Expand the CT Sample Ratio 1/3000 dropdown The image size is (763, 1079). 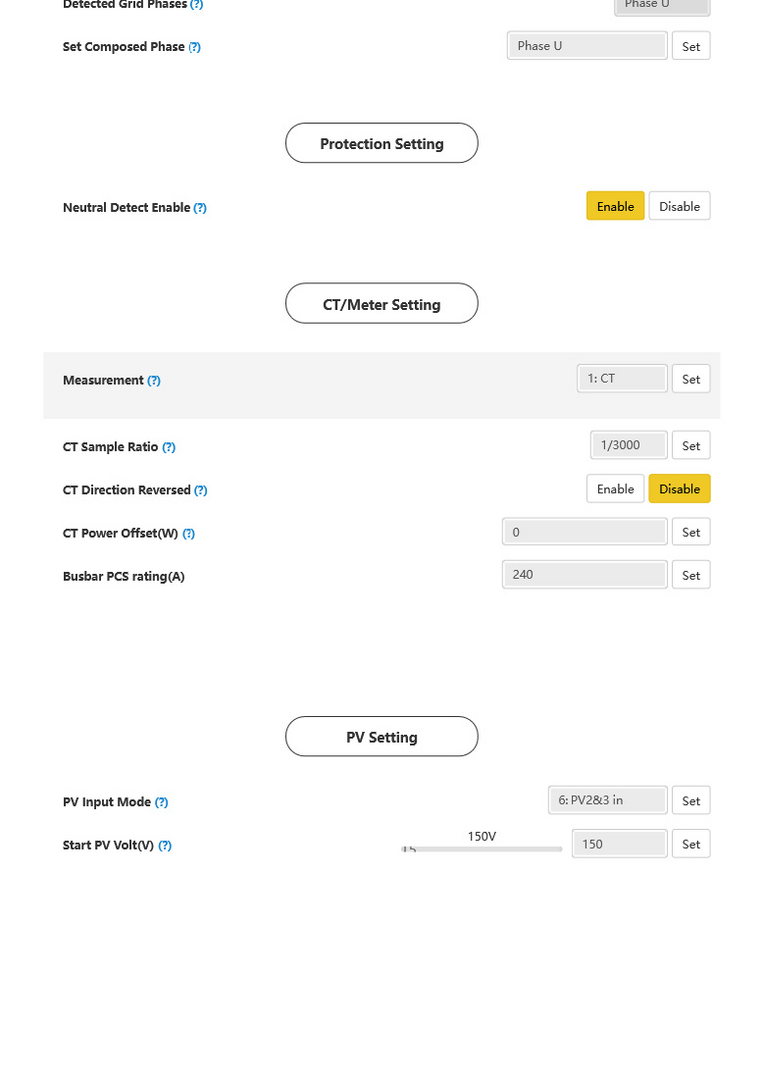tap(628, 445)
